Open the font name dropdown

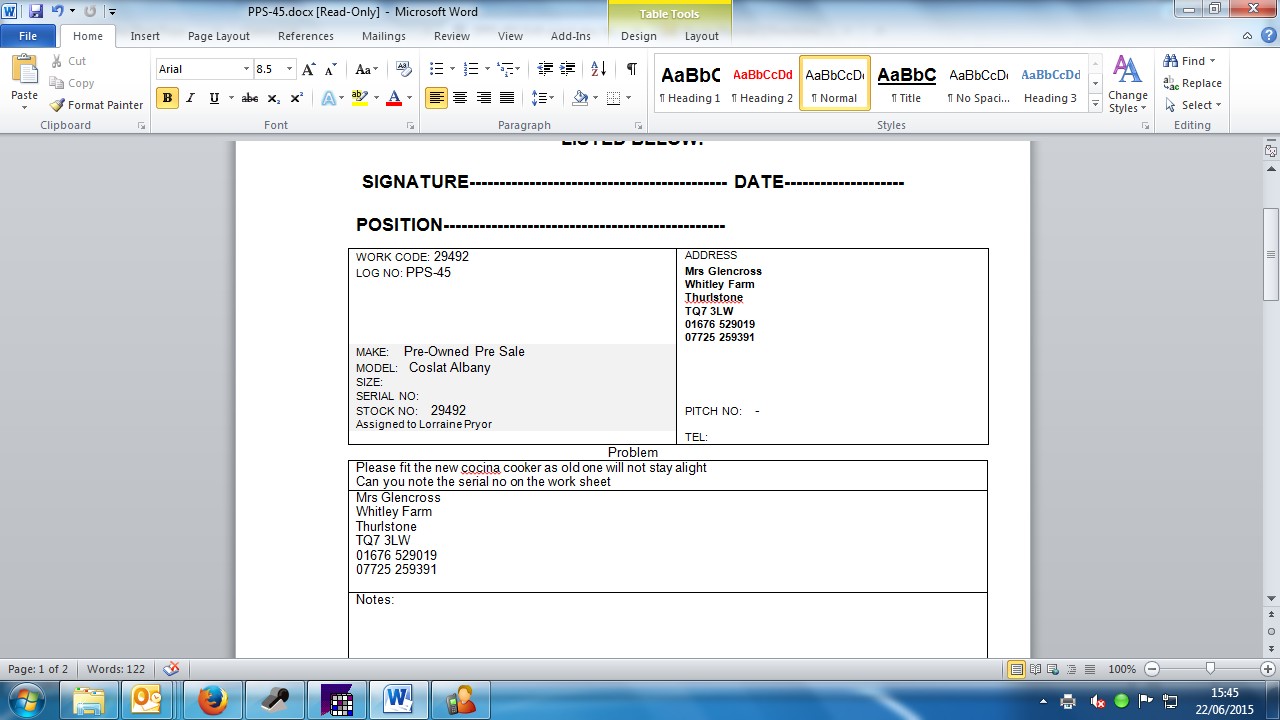(x=246, y=69)
